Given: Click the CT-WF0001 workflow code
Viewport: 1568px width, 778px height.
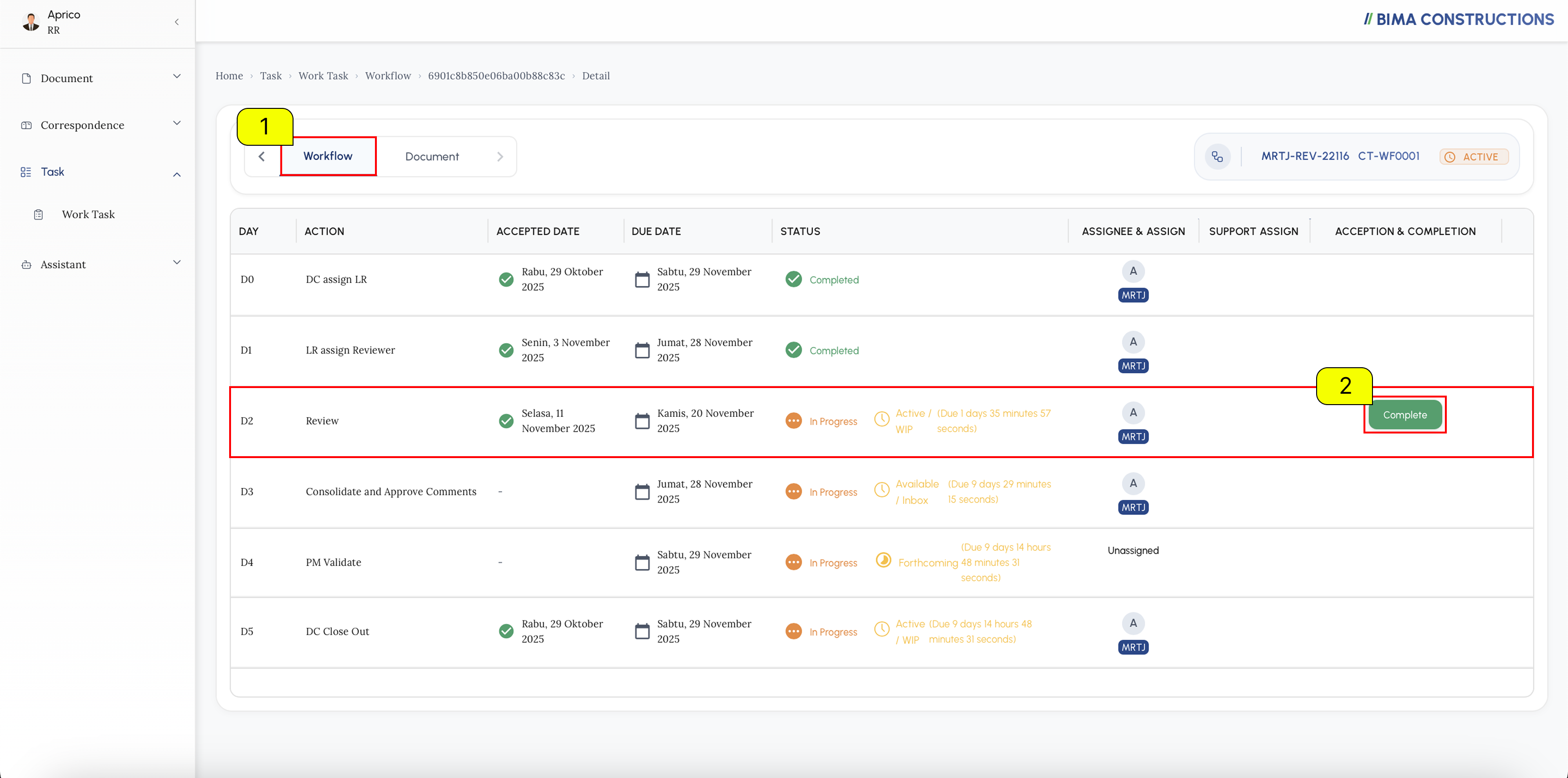Looking at the screenshot, I should pos(1389,156).
